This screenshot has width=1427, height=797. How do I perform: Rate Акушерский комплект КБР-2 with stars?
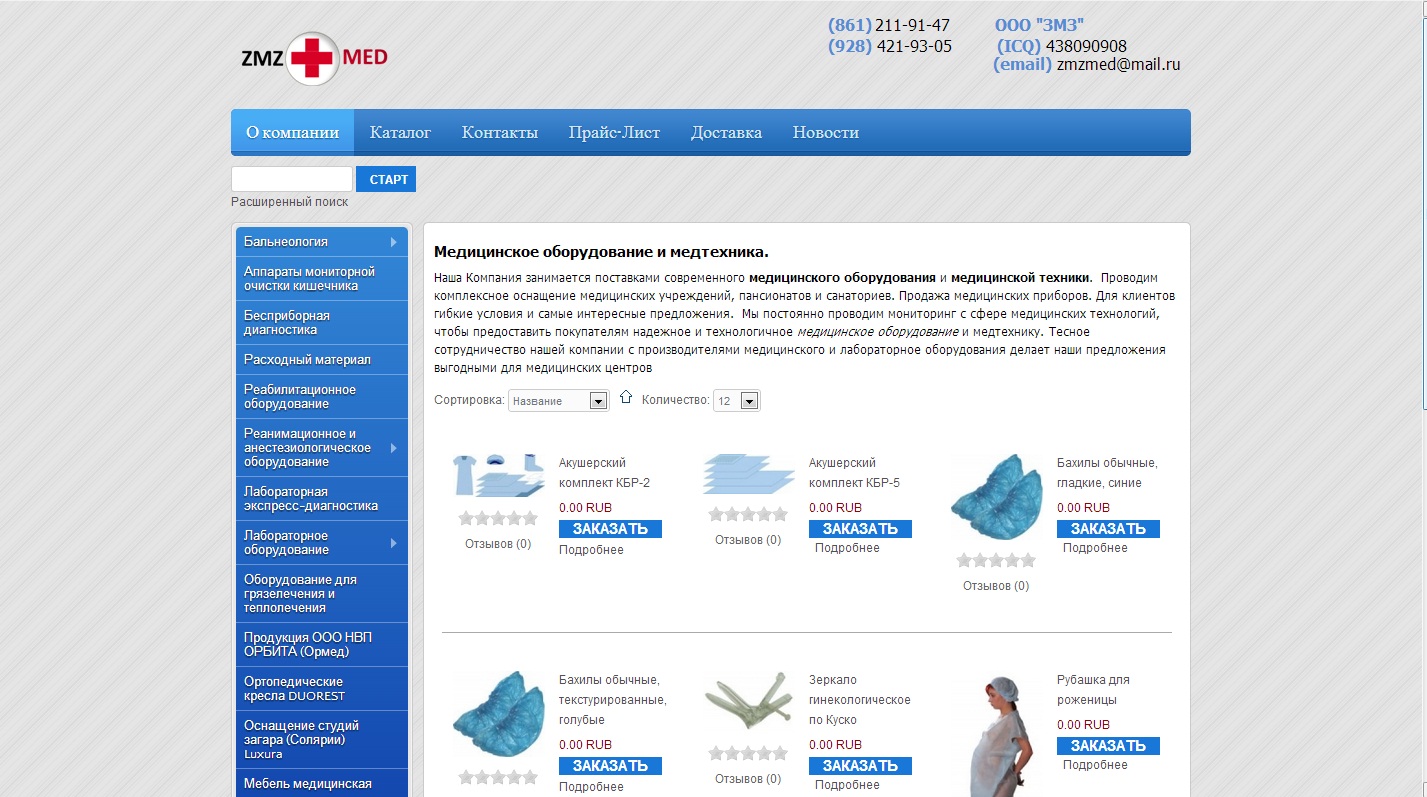tap(498, 518)
